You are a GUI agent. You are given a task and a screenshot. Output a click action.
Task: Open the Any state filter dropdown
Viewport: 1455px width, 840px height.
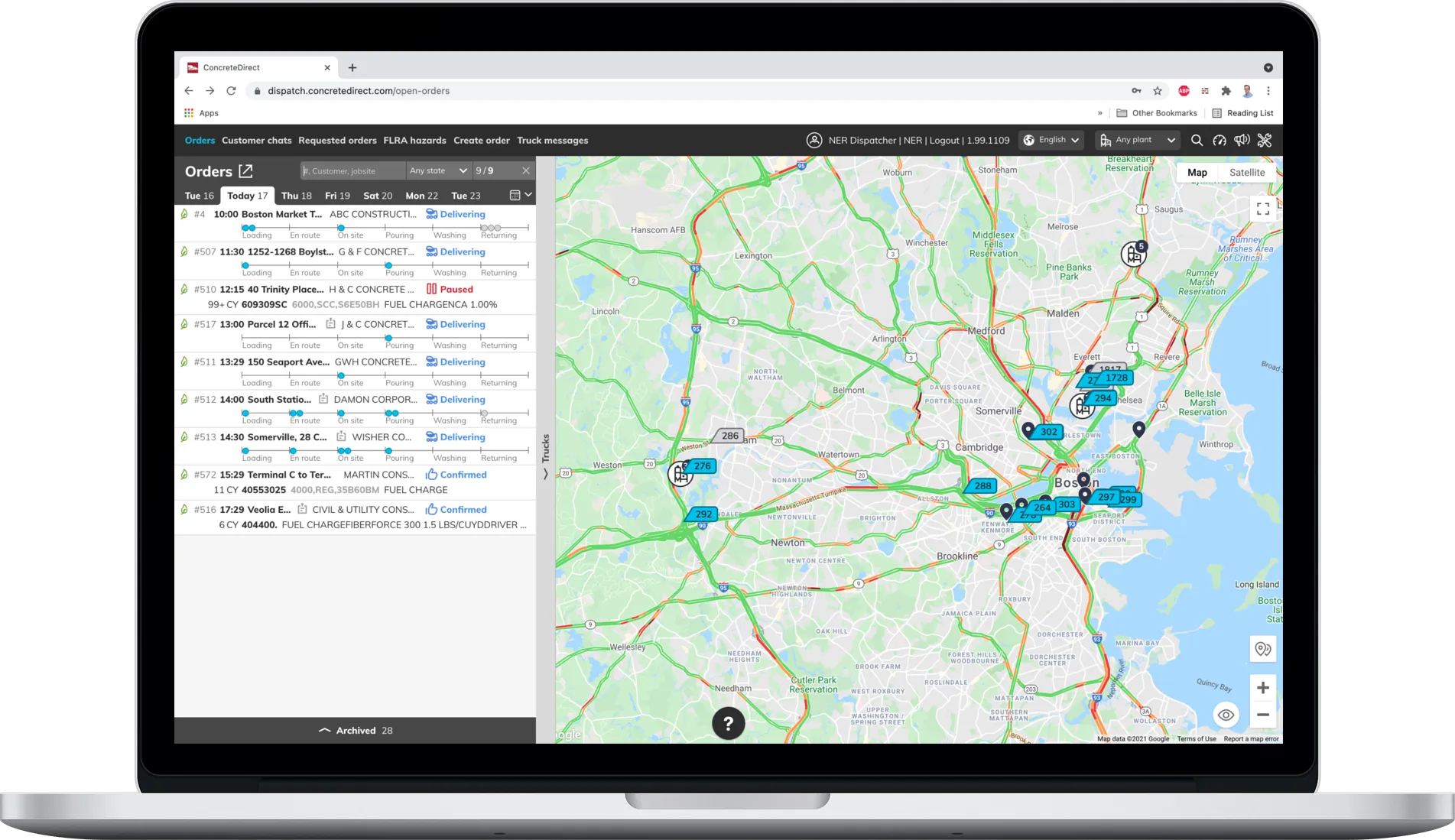[x=437, y=171]
